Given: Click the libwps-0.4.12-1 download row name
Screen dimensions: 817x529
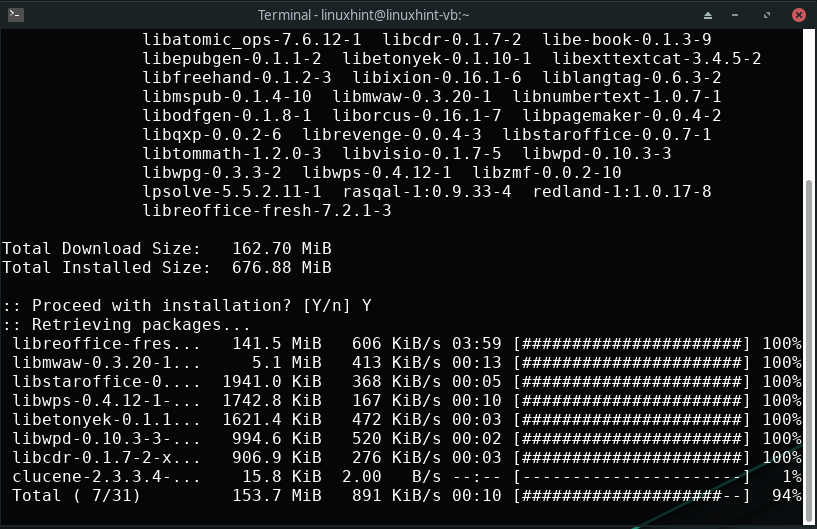Looking at the screenshot, I should 106,401.
